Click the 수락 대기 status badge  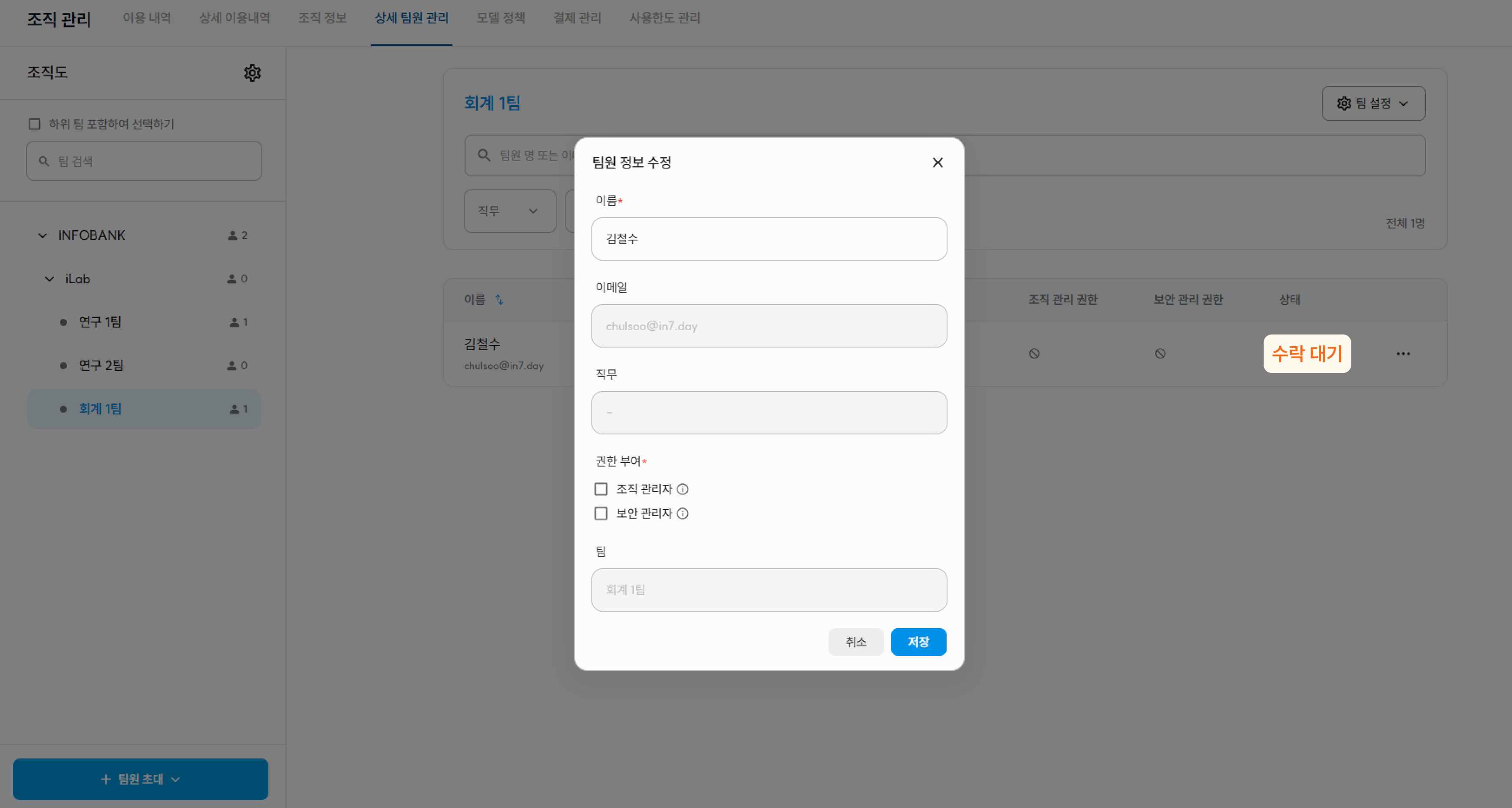click(x=1307, y=354)
